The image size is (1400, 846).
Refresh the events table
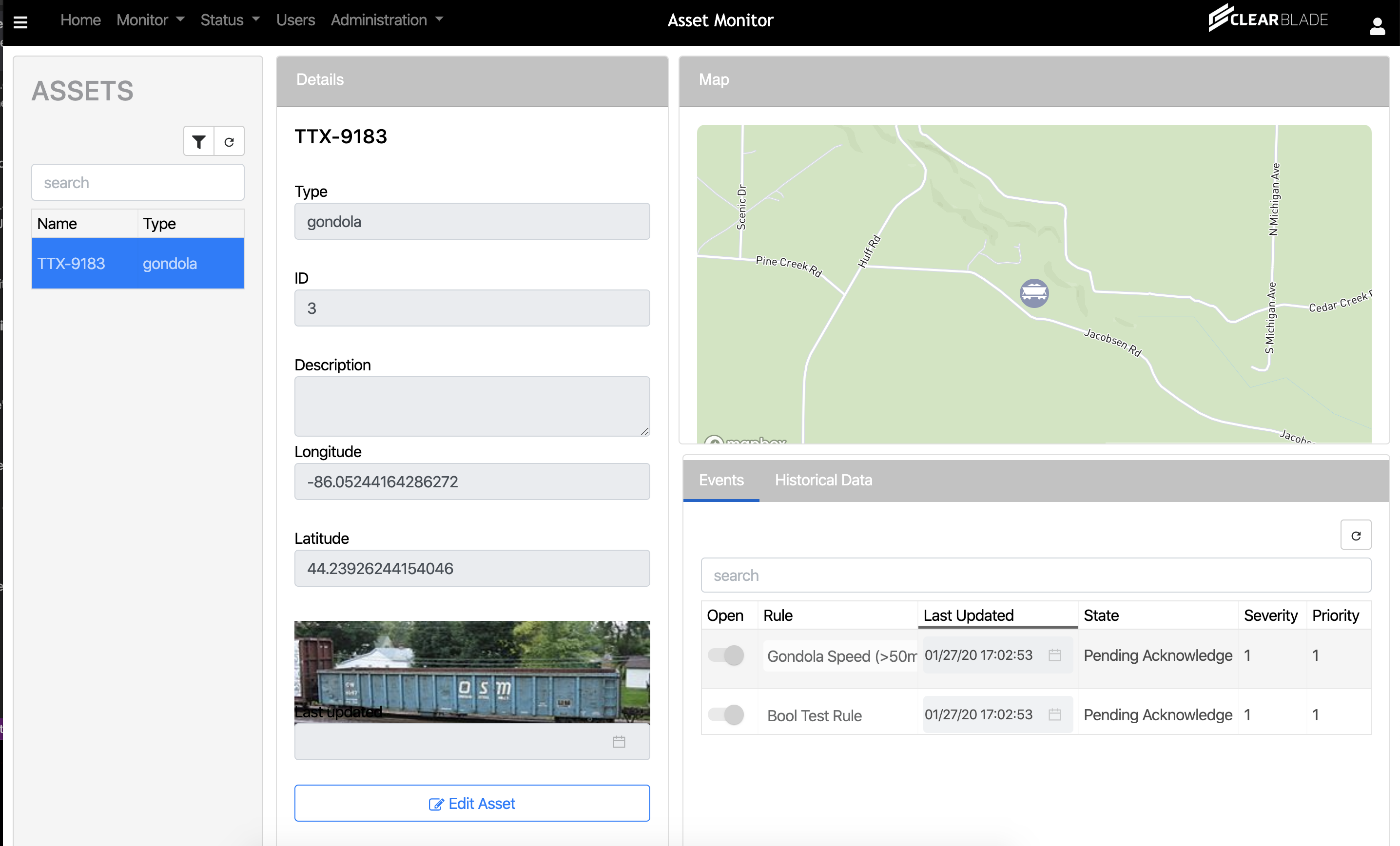point(1355,535)
